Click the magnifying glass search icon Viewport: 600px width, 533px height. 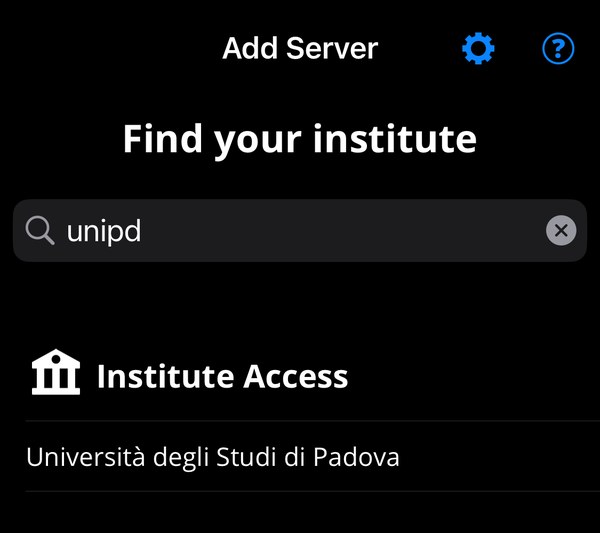click(x=40, y=231)
